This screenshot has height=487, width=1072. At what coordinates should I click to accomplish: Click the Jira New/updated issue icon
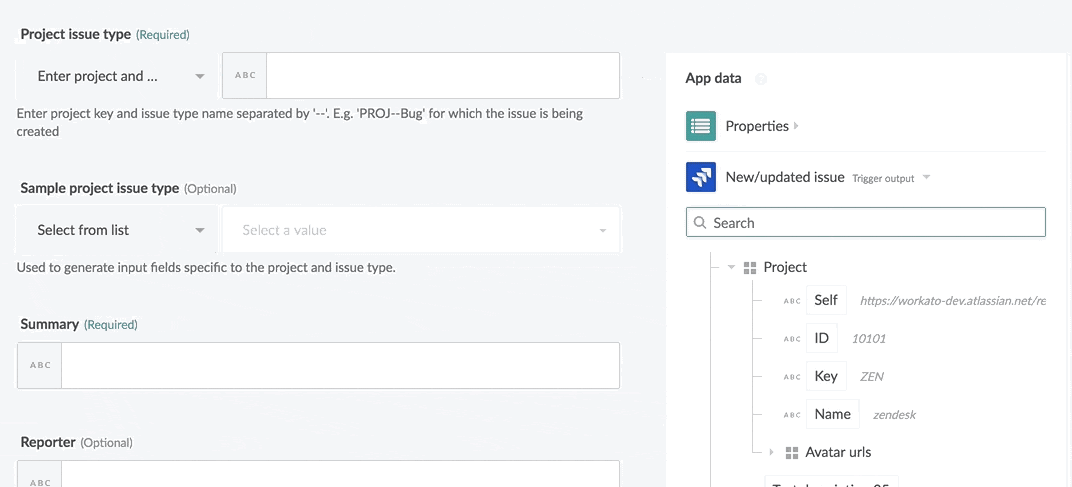(x=700, y=177)
